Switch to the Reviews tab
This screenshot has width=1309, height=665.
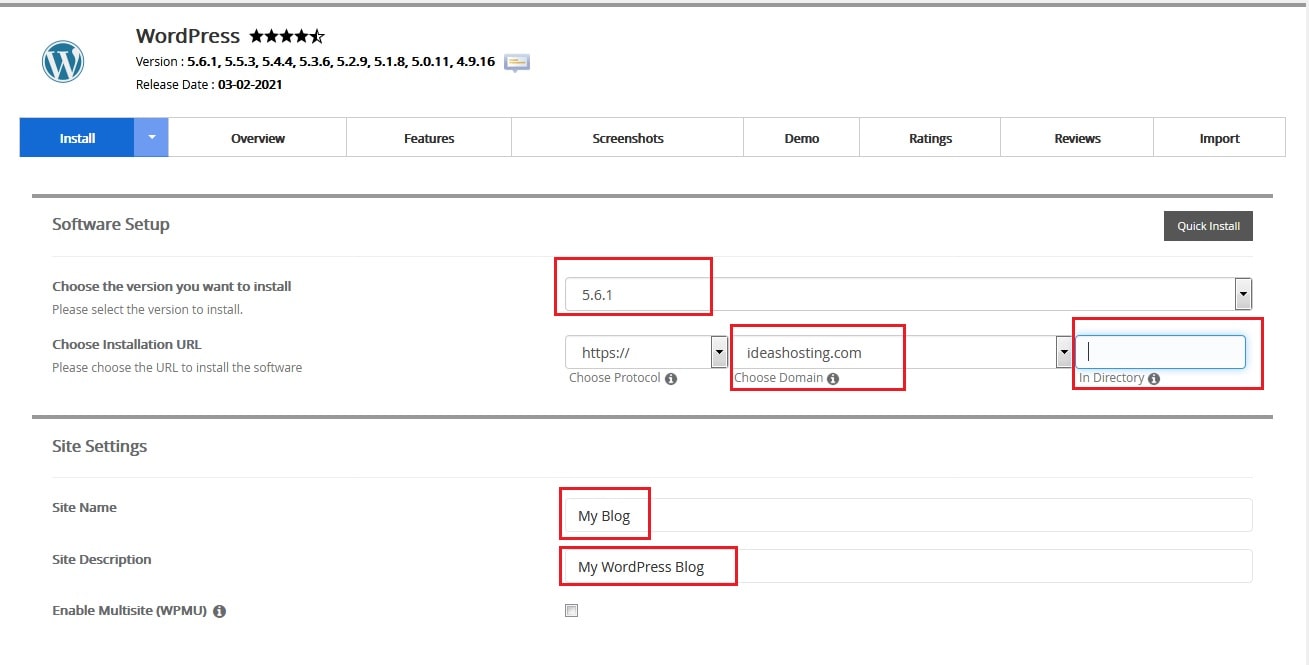pyautogui.click(x=1076, y=137)
